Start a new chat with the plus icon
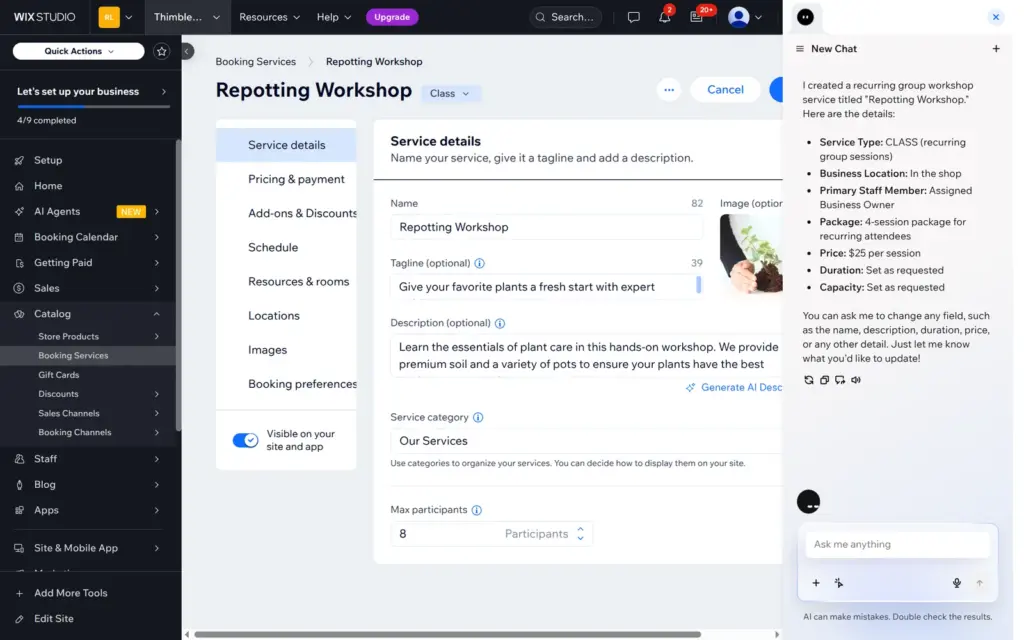Viewport: 1024px width, 640px height. [x=995, y=49]
